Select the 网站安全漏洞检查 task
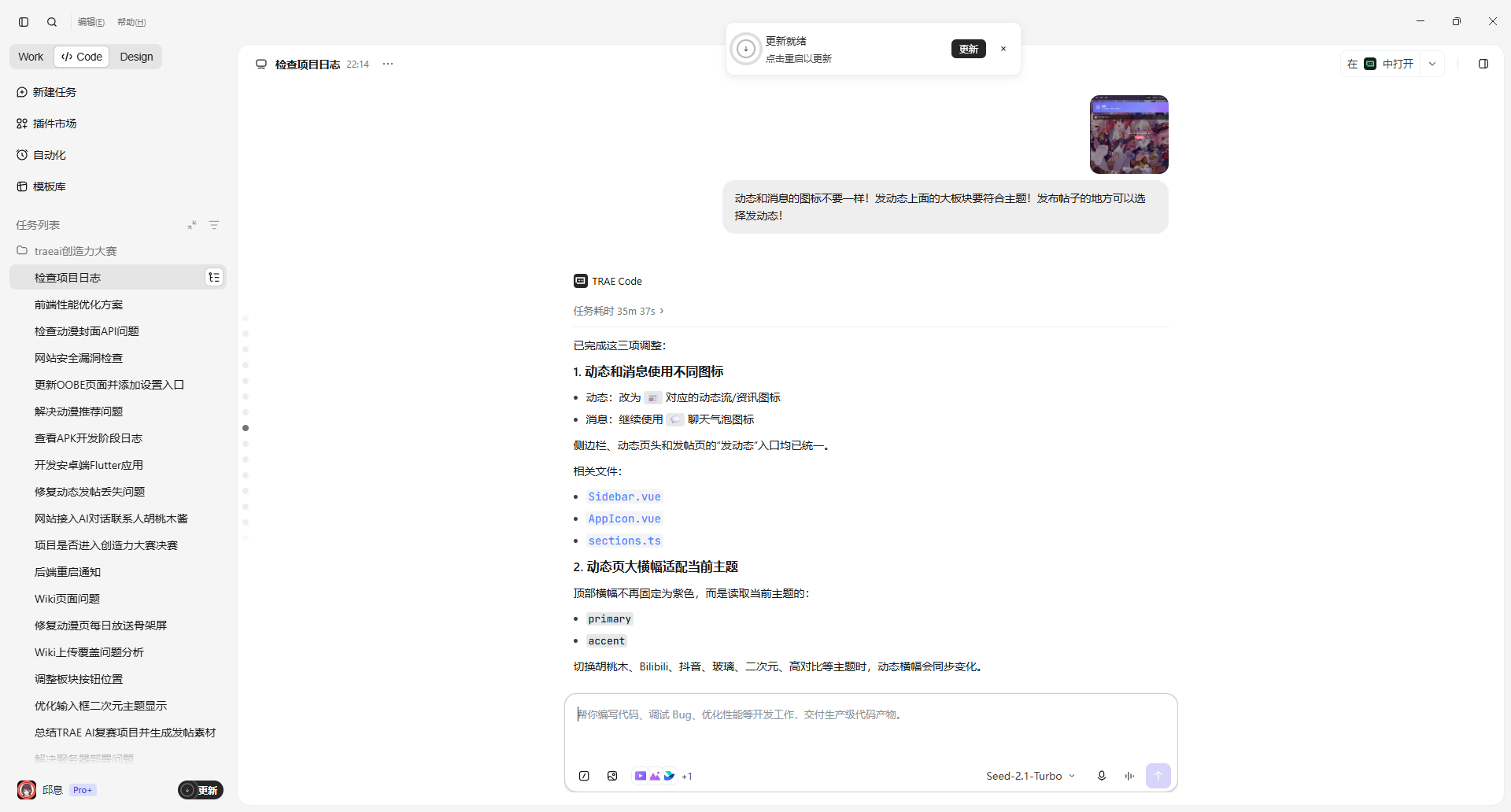This screenshot has height=812, width=1511. tap(118, 358)
